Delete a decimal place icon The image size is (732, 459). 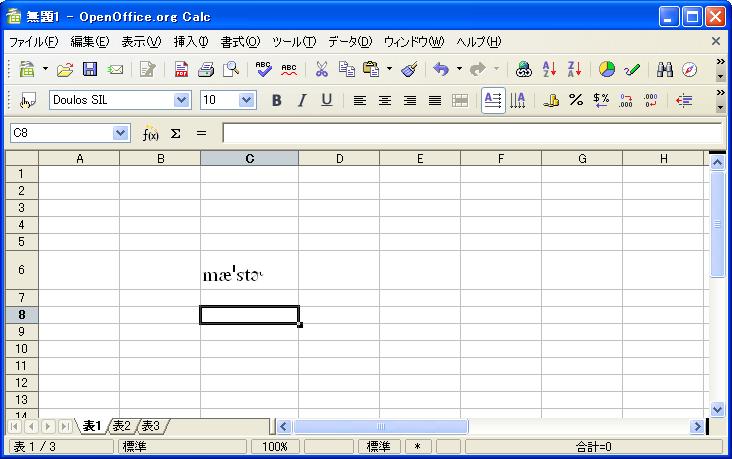(651, 100)
